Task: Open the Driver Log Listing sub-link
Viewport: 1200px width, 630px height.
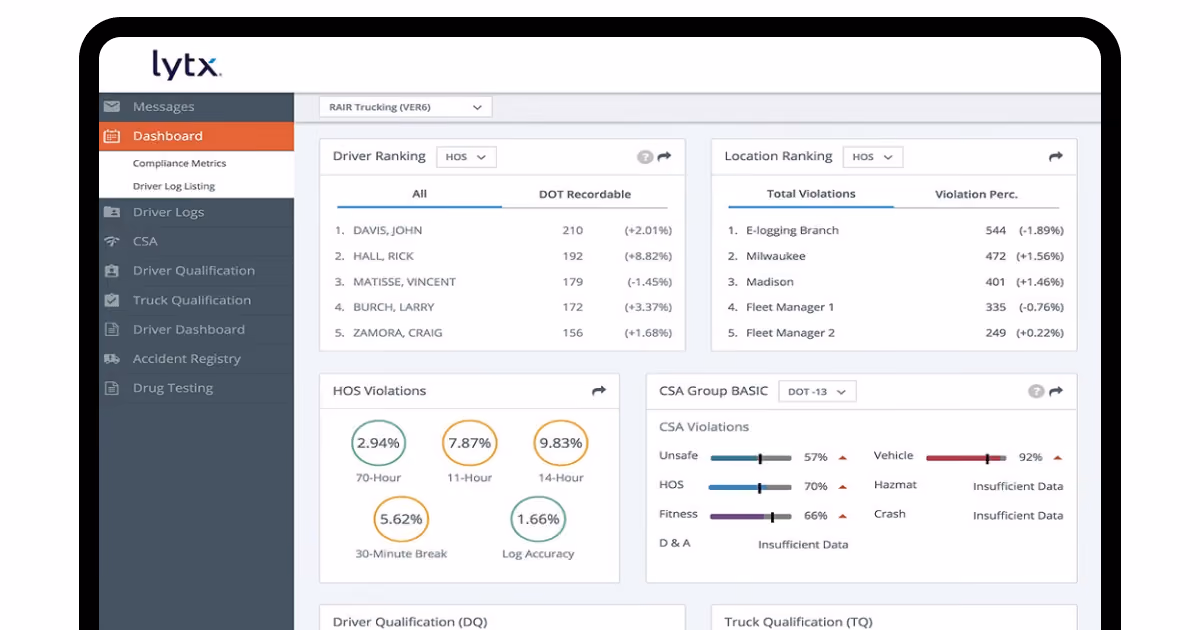Action: (174, 186)
